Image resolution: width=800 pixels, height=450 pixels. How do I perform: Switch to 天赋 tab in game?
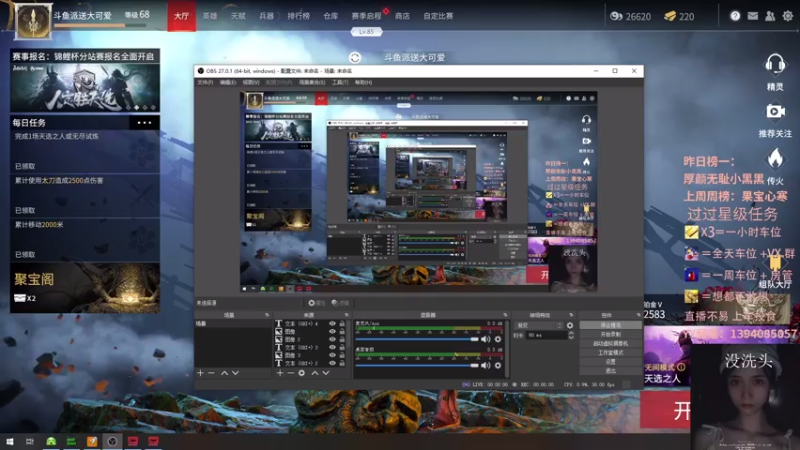coord(238,16)
